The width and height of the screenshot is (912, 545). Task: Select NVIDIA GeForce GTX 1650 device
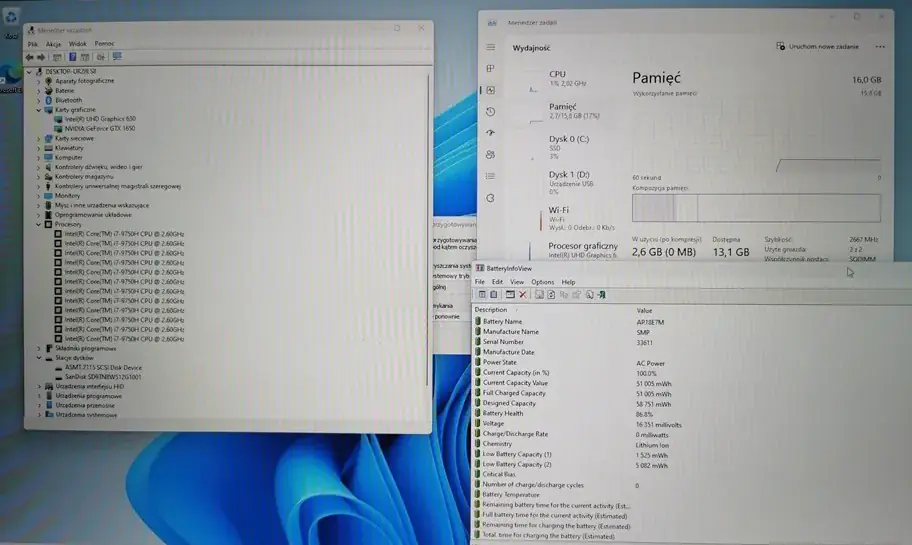100,129
